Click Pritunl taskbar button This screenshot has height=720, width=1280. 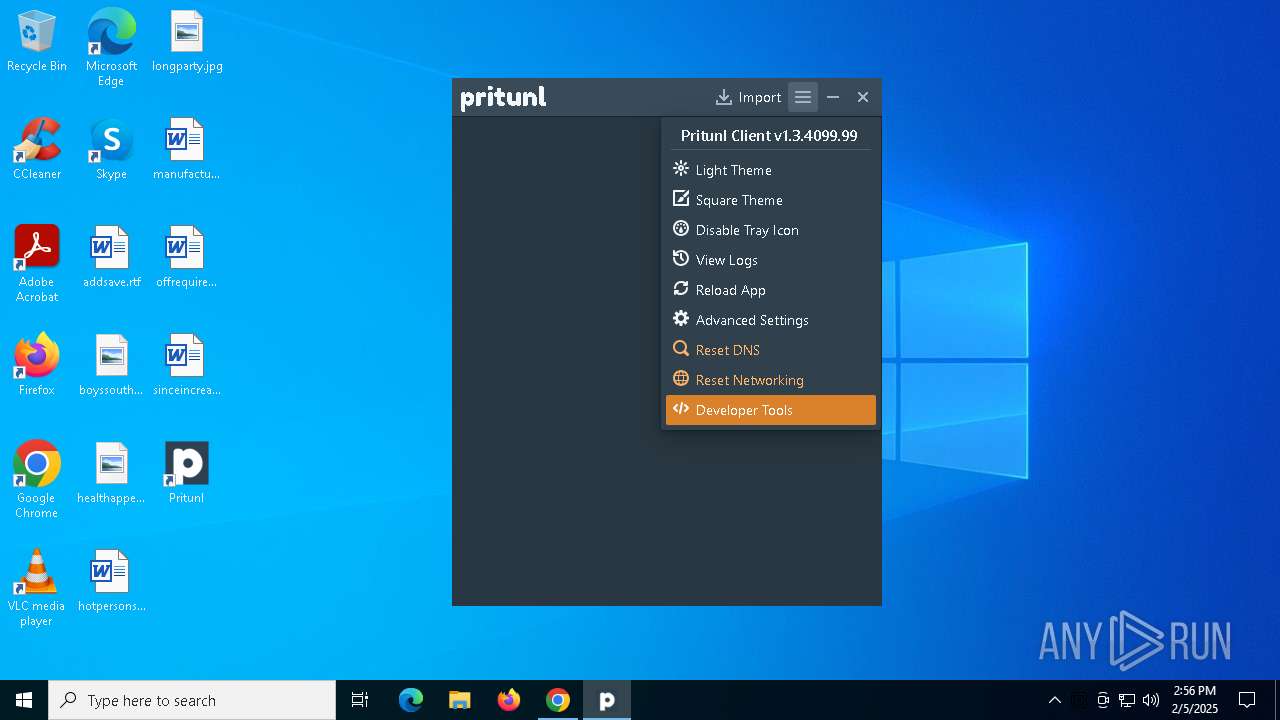(x=607, y=700)
